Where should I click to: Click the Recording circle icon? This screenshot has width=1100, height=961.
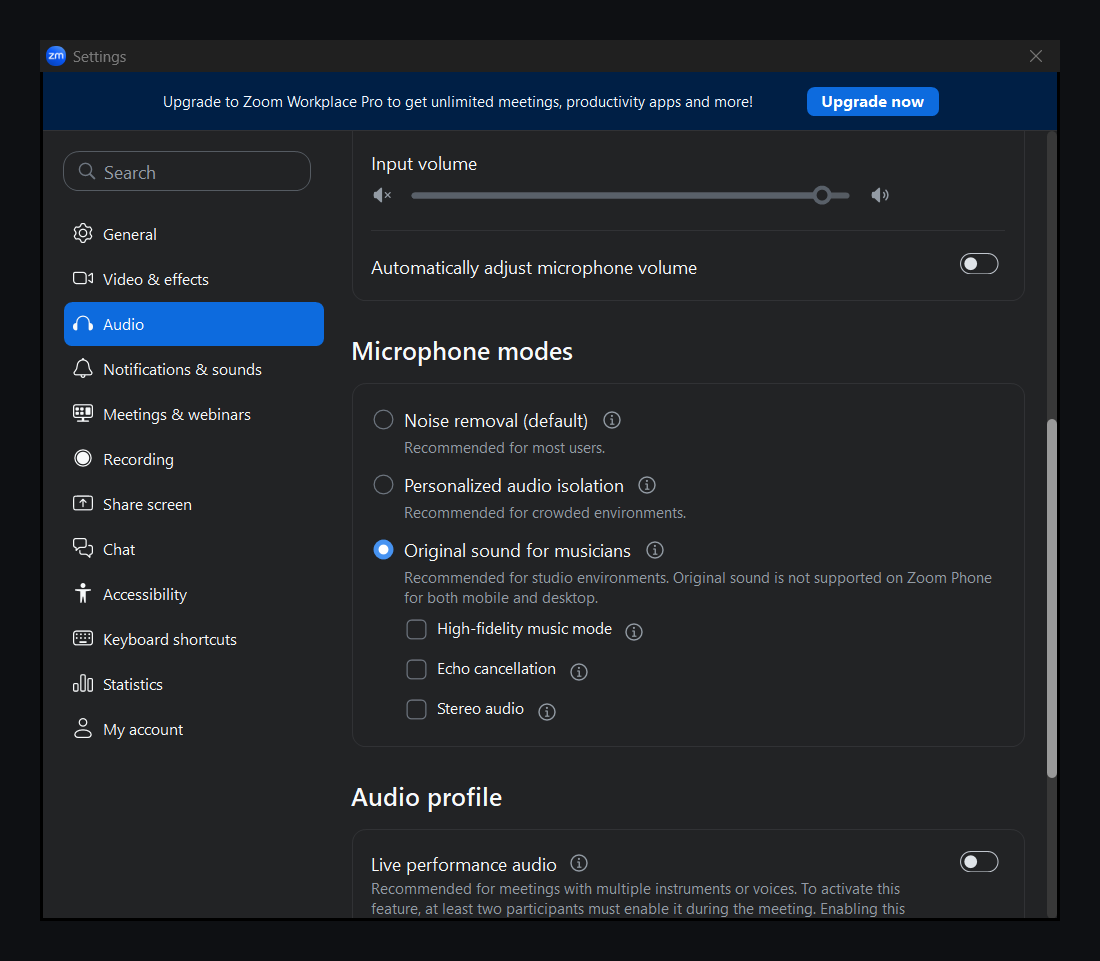[83, 458]
